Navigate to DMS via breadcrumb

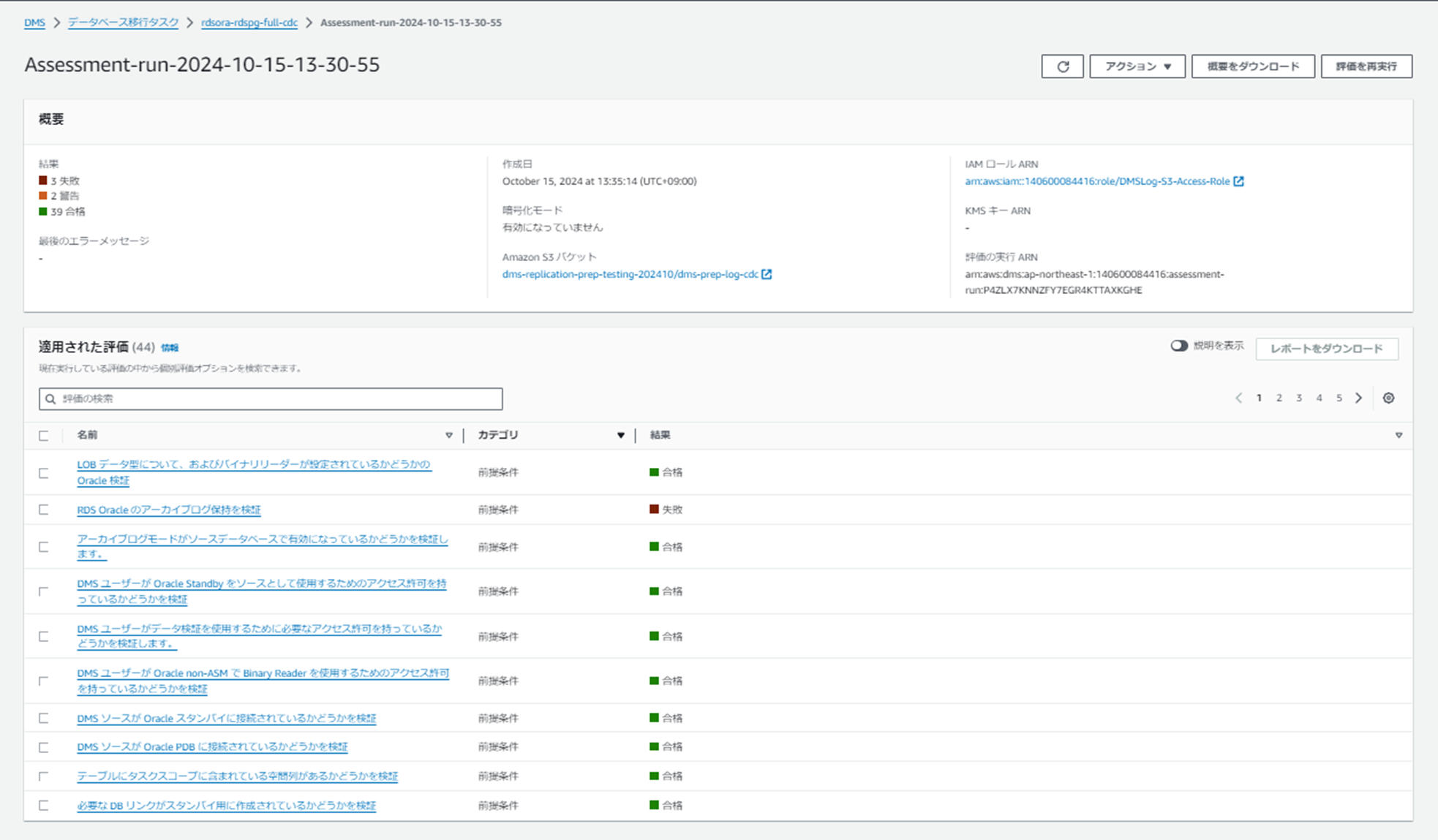coord(34,23)
